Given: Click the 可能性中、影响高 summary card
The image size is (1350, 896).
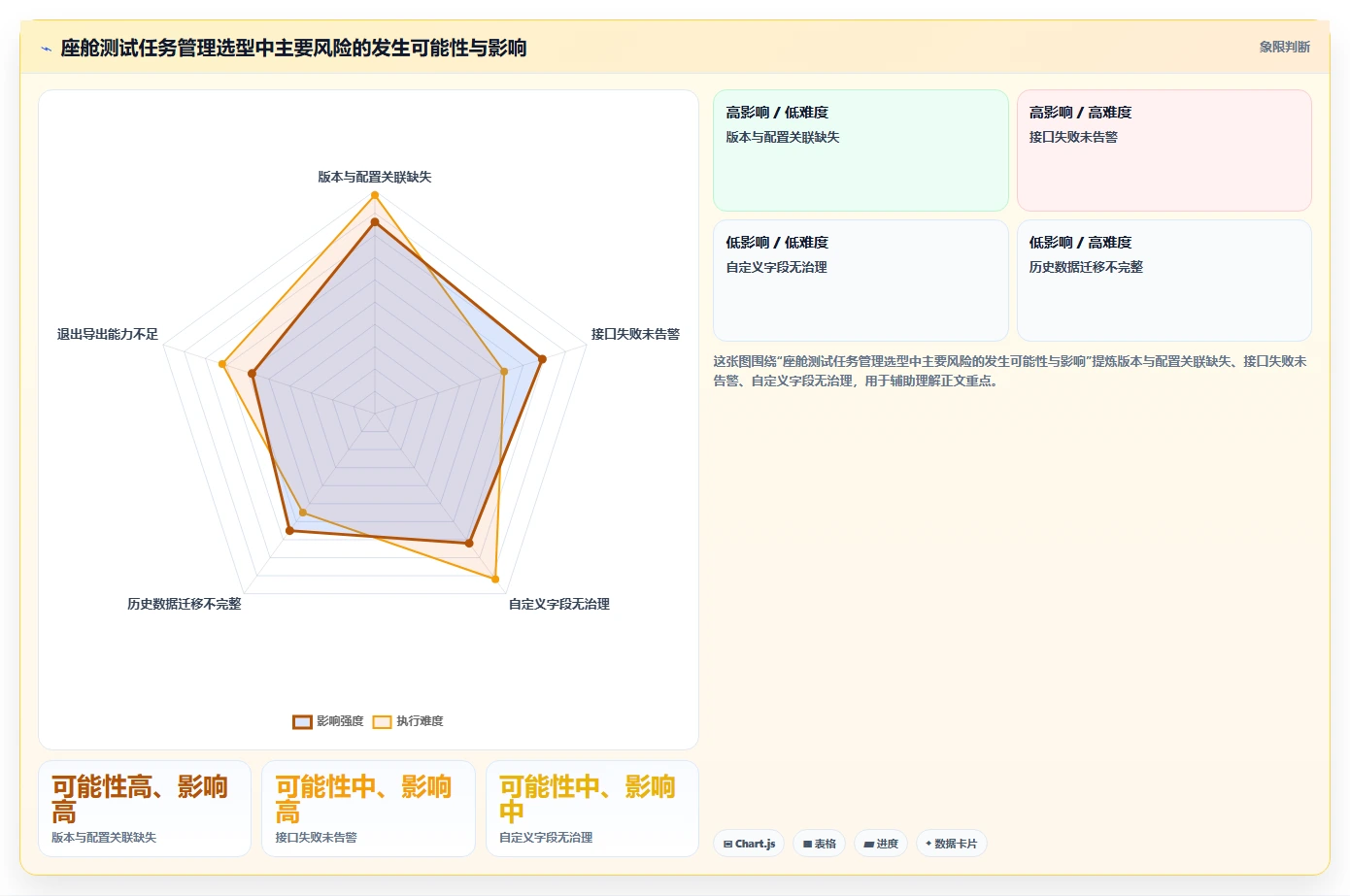Looking at the screenshot, I should [x=368, y=809].
